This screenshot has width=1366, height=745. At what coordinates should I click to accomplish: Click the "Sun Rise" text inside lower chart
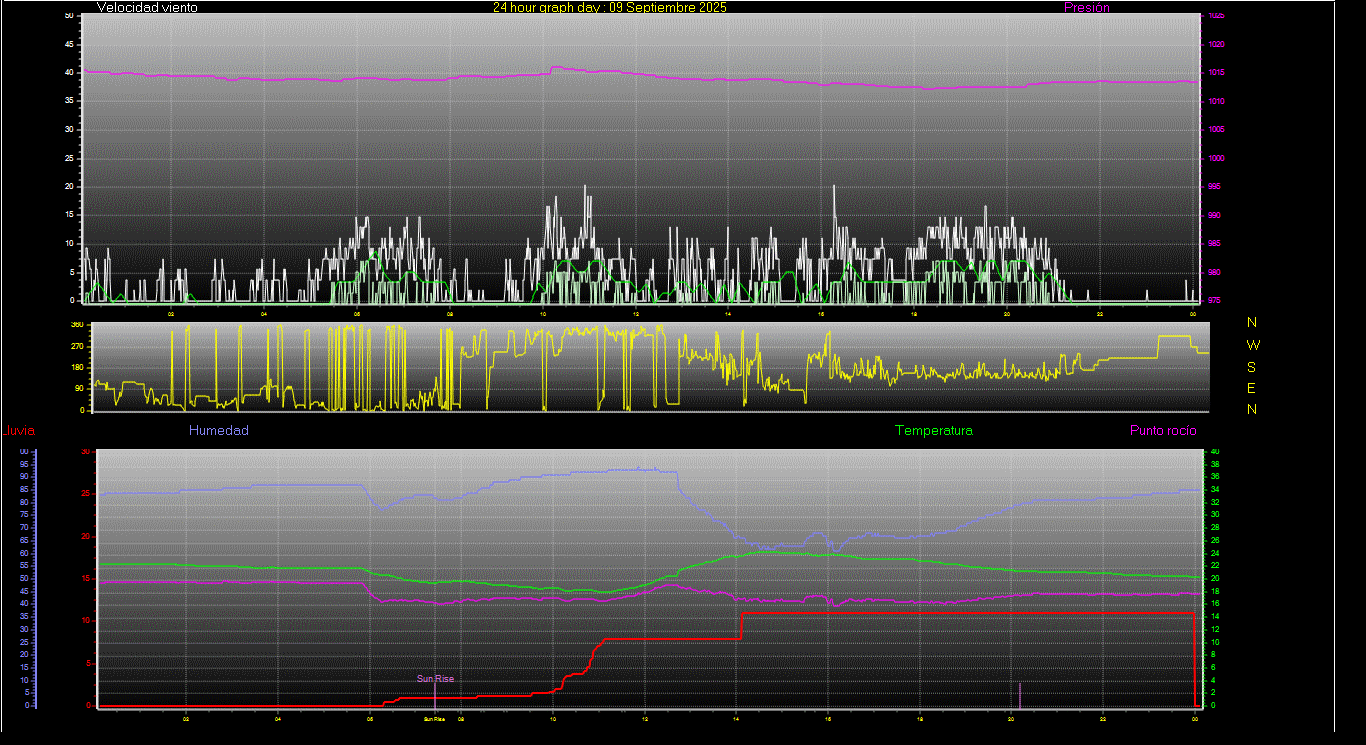[435, 679]
